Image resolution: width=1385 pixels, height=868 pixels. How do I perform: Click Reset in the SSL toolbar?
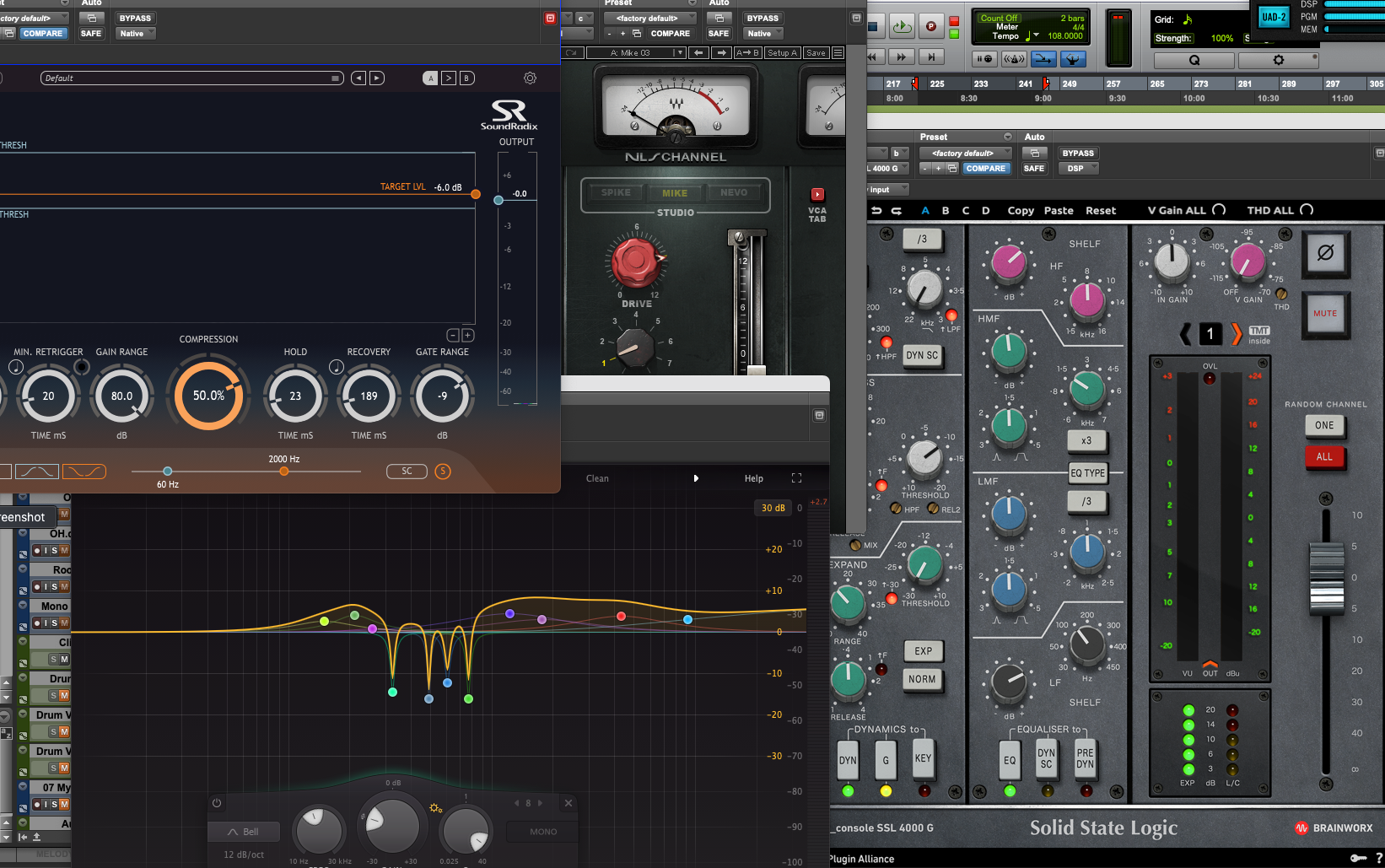1101,211
